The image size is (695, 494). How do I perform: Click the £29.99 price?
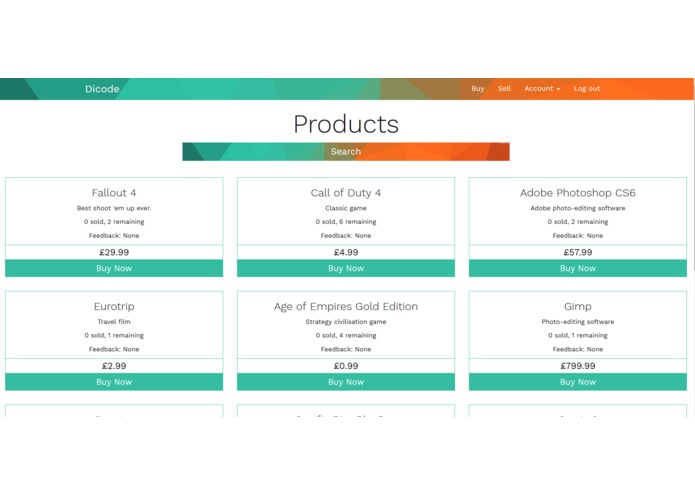coord(114,253)
